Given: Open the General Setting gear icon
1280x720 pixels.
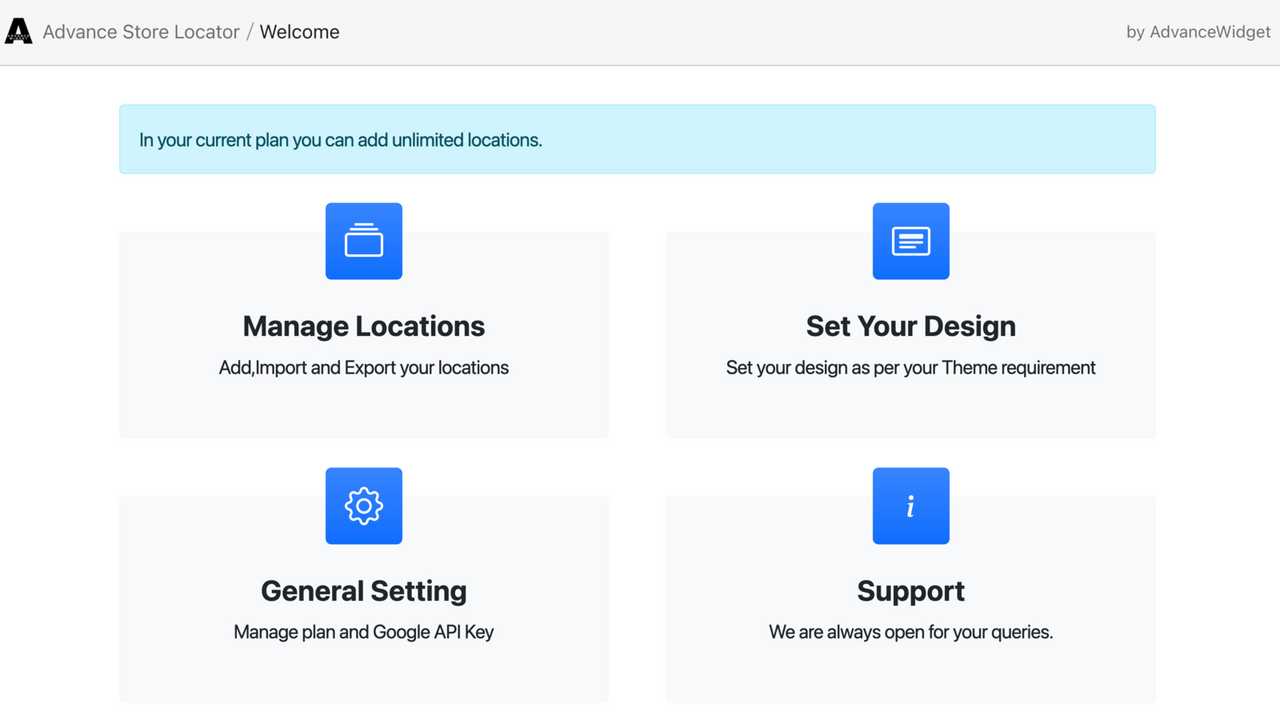Looking at the screenshot, I should click(364, 506).
